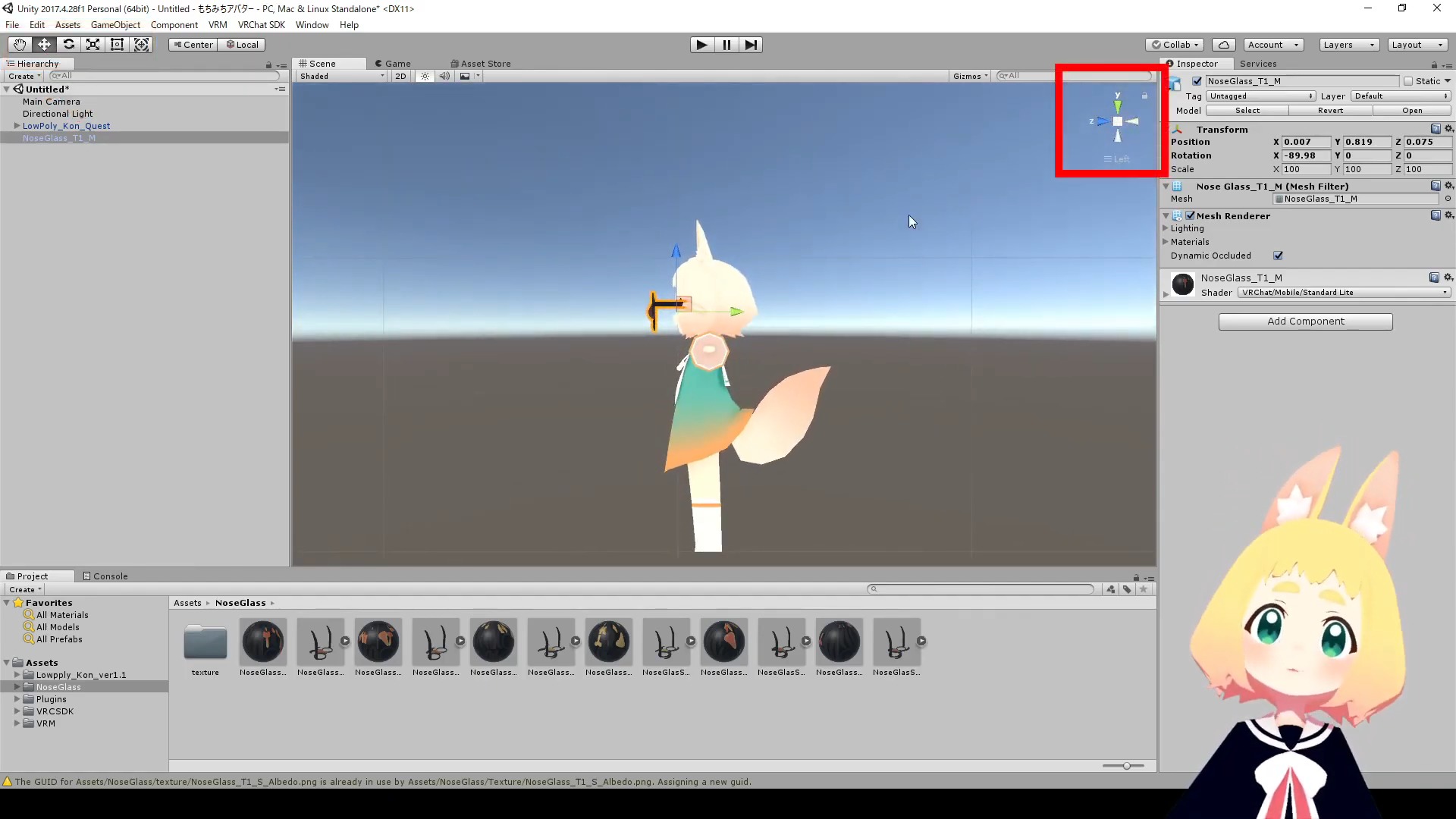This screenshot has height=819, width=1456.
Task: Open the VRM menu
Action: (218, 25)
